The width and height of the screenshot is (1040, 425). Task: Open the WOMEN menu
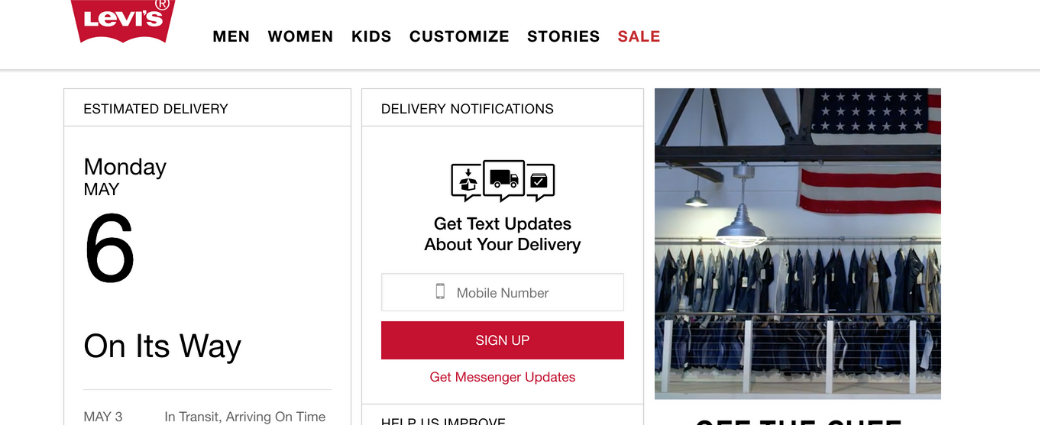pyautogui.click(x=300, y=37)
